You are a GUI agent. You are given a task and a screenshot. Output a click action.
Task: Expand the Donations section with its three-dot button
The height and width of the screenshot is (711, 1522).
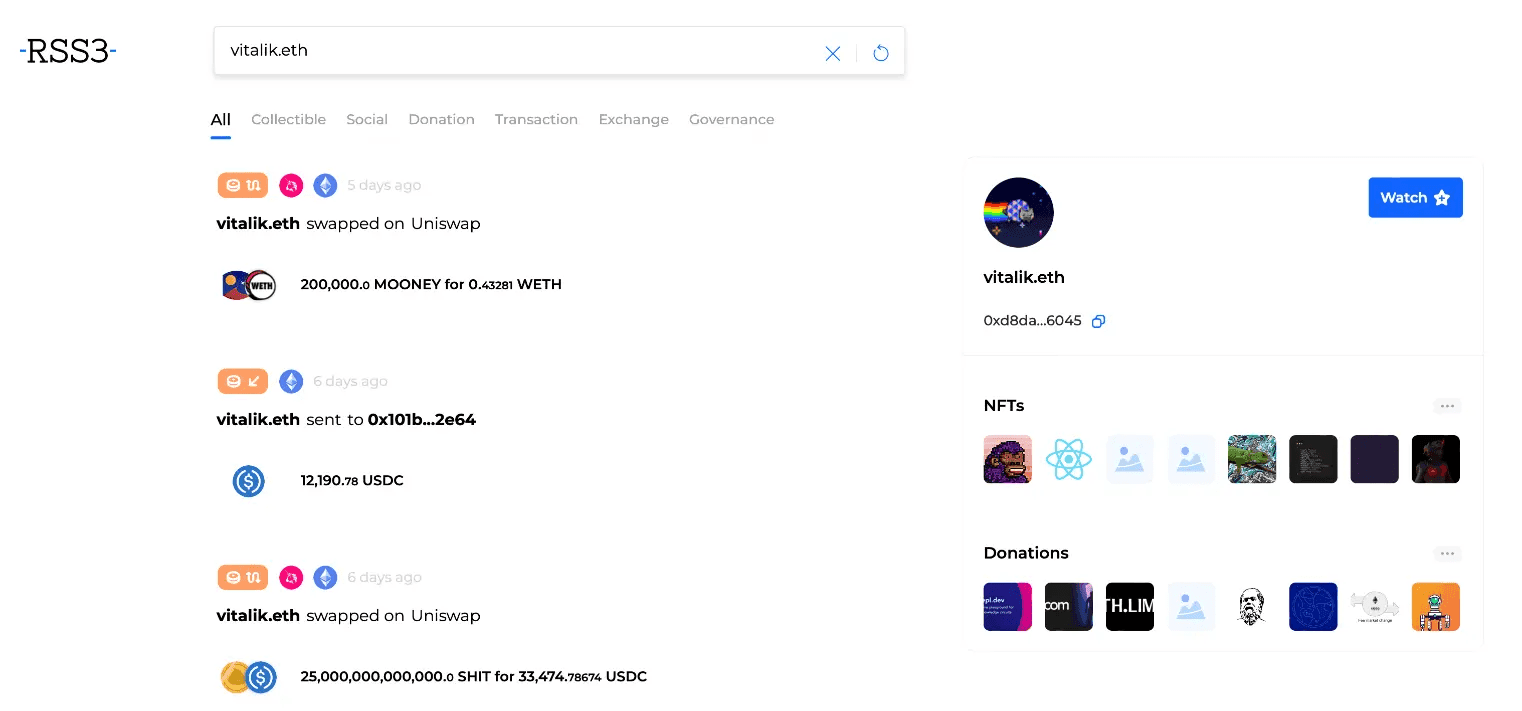click(x=1447, y=554)
